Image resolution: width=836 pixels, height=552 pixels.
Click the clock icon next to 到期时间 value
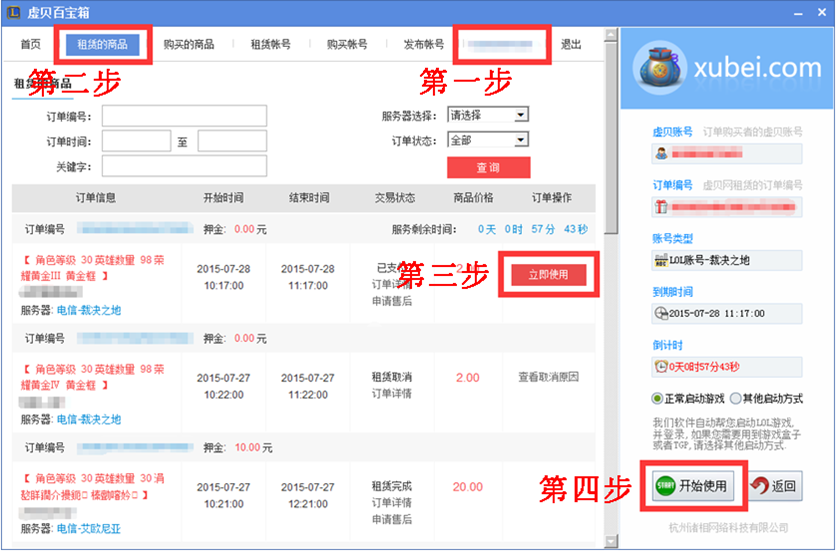point(659,313)
